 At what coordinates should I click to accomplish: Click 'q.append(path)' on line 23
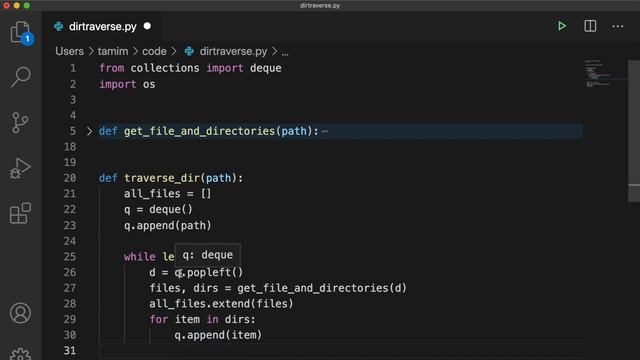point(168,225)
